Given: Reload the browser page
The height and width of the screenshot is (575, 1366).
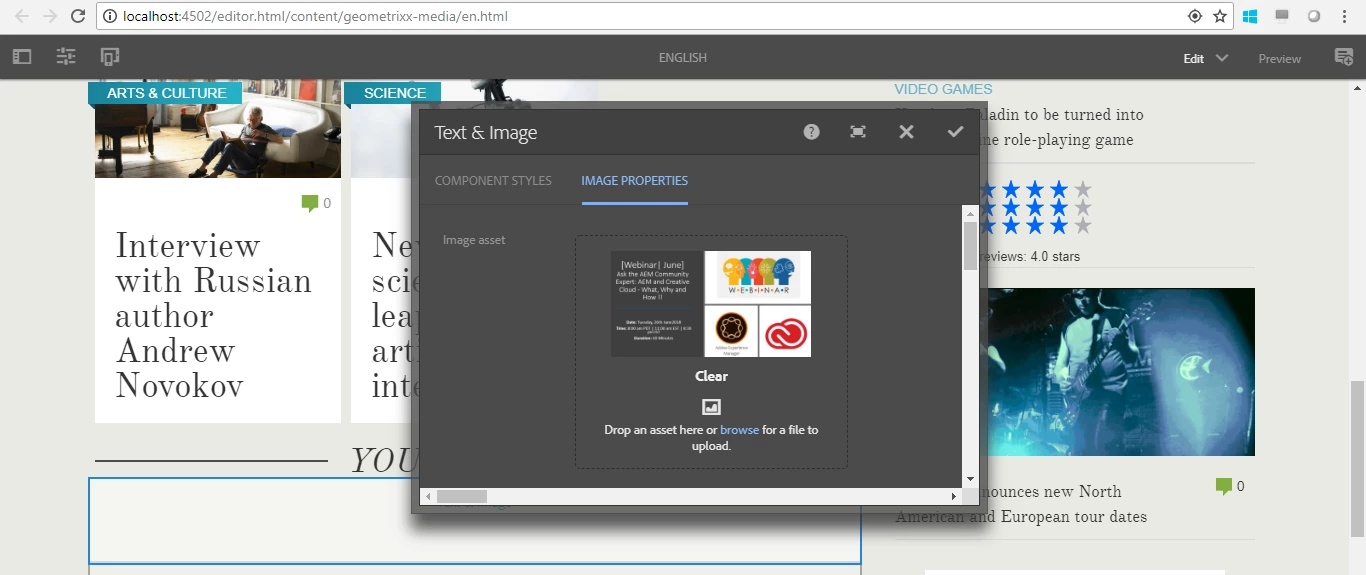Looking at the screenshot, I should [78, 16].
